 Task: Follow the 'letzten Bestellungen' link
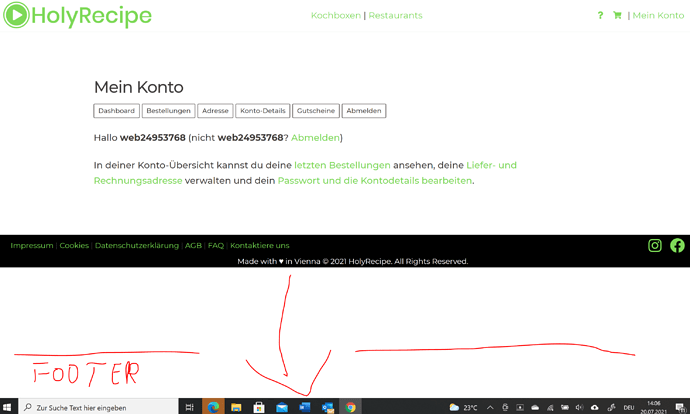[x=342, y=165]
